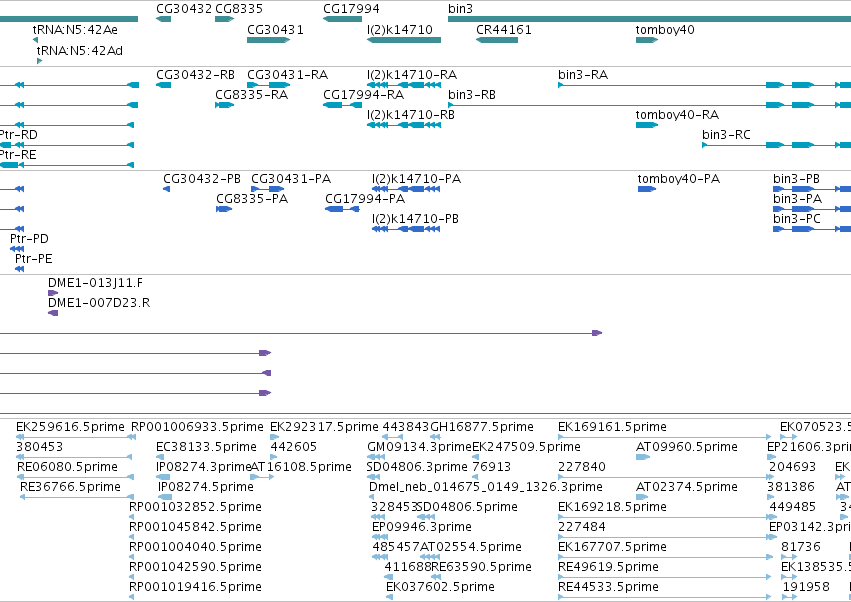Viewport: 851px width, 602px height.
Task: Select the Dmel_neb_014675_0149_1326.3prime label
Action: [486, 487]
